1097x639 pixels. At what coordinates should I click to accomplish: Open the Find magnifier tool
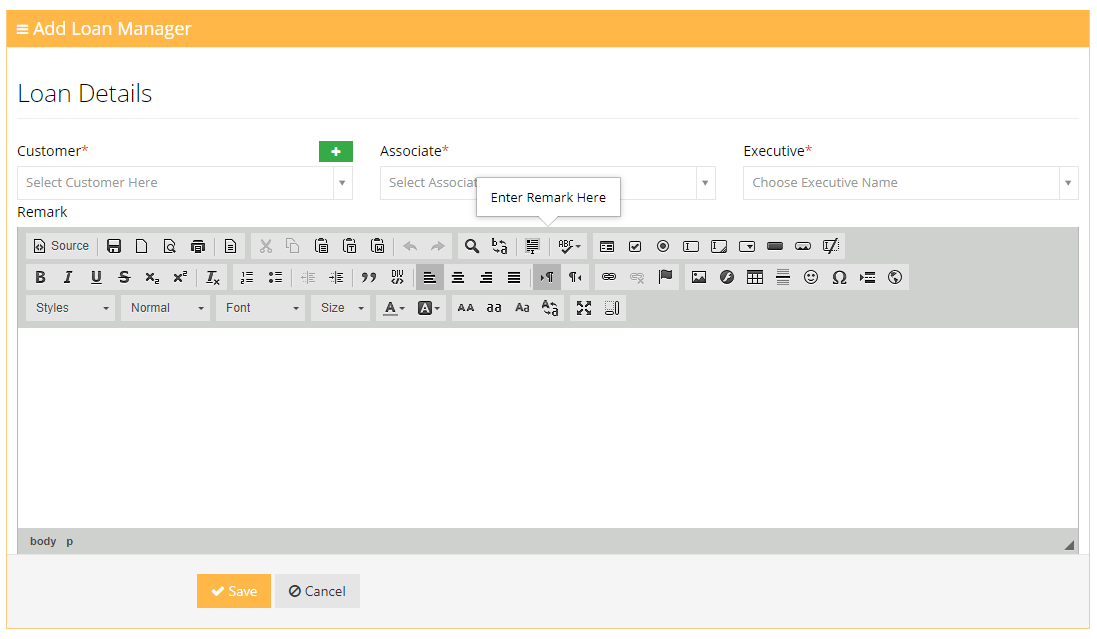point(472,246)
